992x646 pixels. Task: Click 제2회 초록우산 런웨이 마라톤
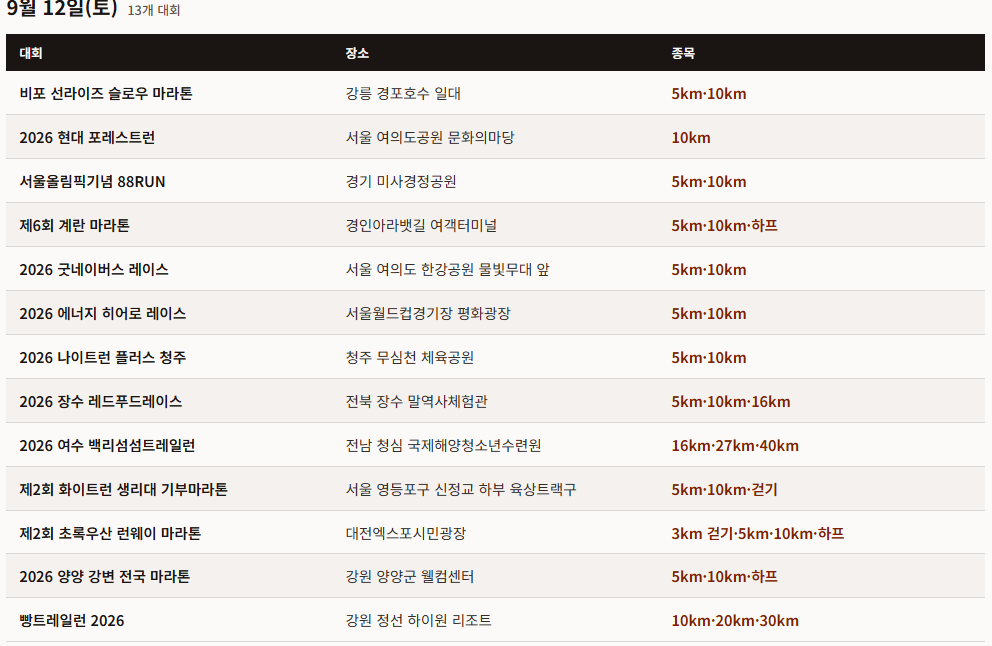click(x=110, y=533)
